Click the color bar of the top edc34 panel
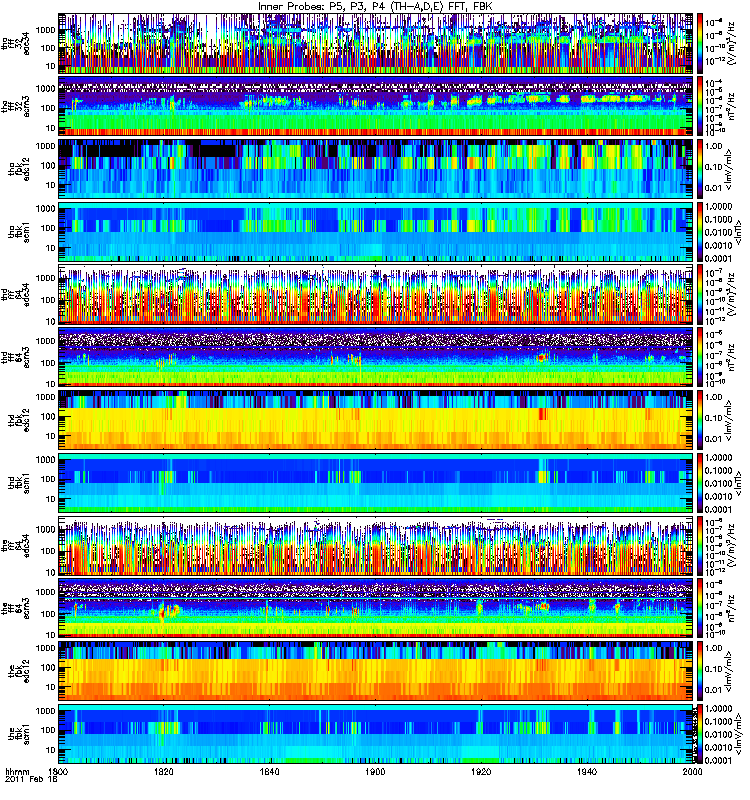The height and width of the screenshot is (800, 750). click(701, 43)
